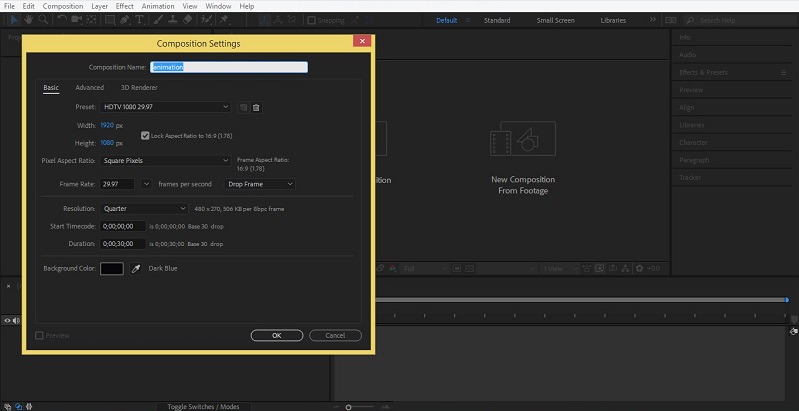Select the Puppet Pin tool
The image size is (799, 411).
pyautogui.click(x=224, y=20)
